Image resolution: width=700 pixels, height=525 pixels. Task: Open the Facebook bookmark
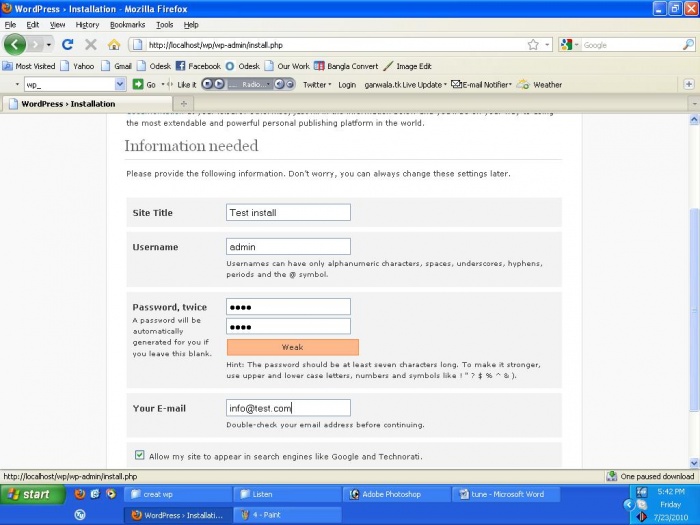click(x=198, y=66)
